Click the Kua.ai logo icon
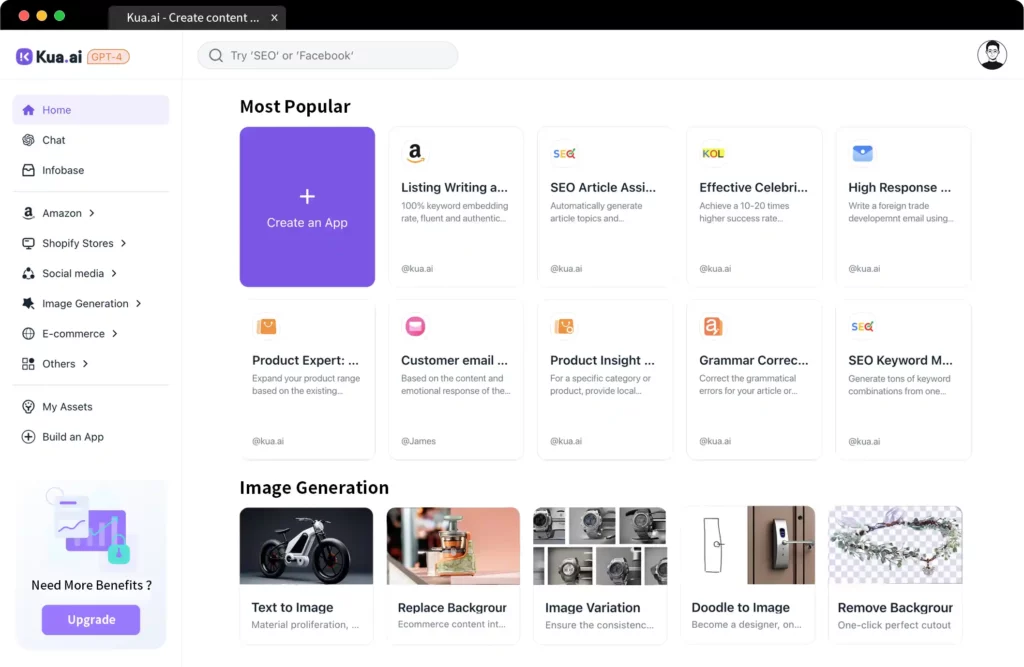 pyautogui.click(x=25, y=57)
